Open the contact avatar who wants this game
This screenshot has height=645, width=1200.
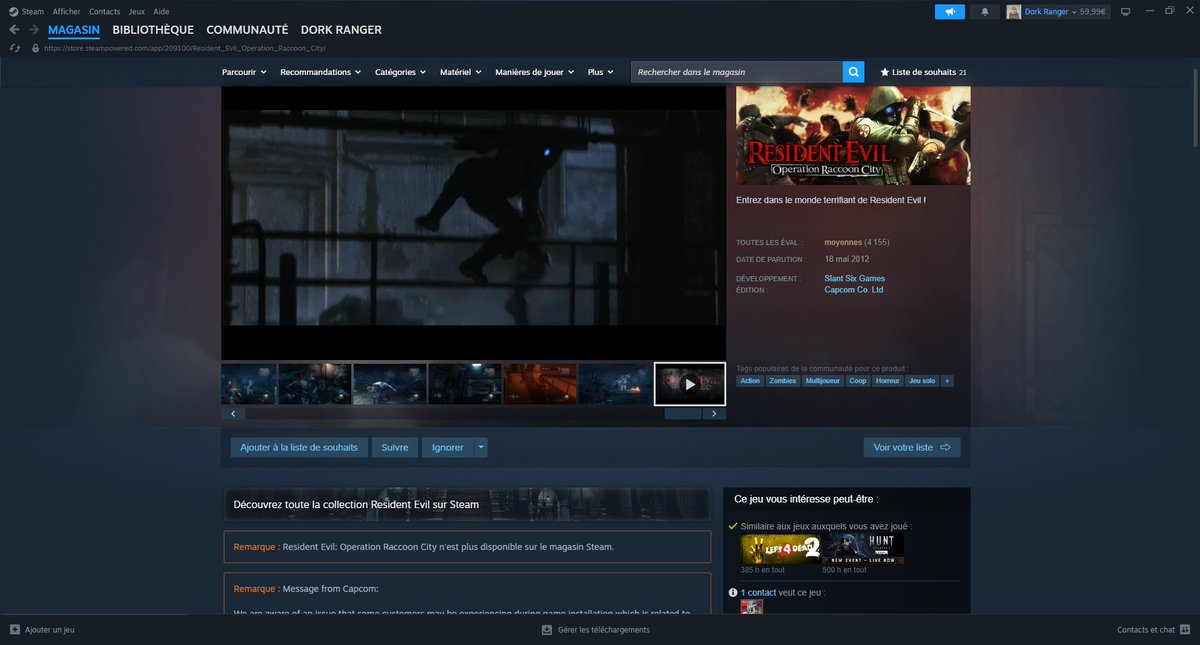point(751,606)
